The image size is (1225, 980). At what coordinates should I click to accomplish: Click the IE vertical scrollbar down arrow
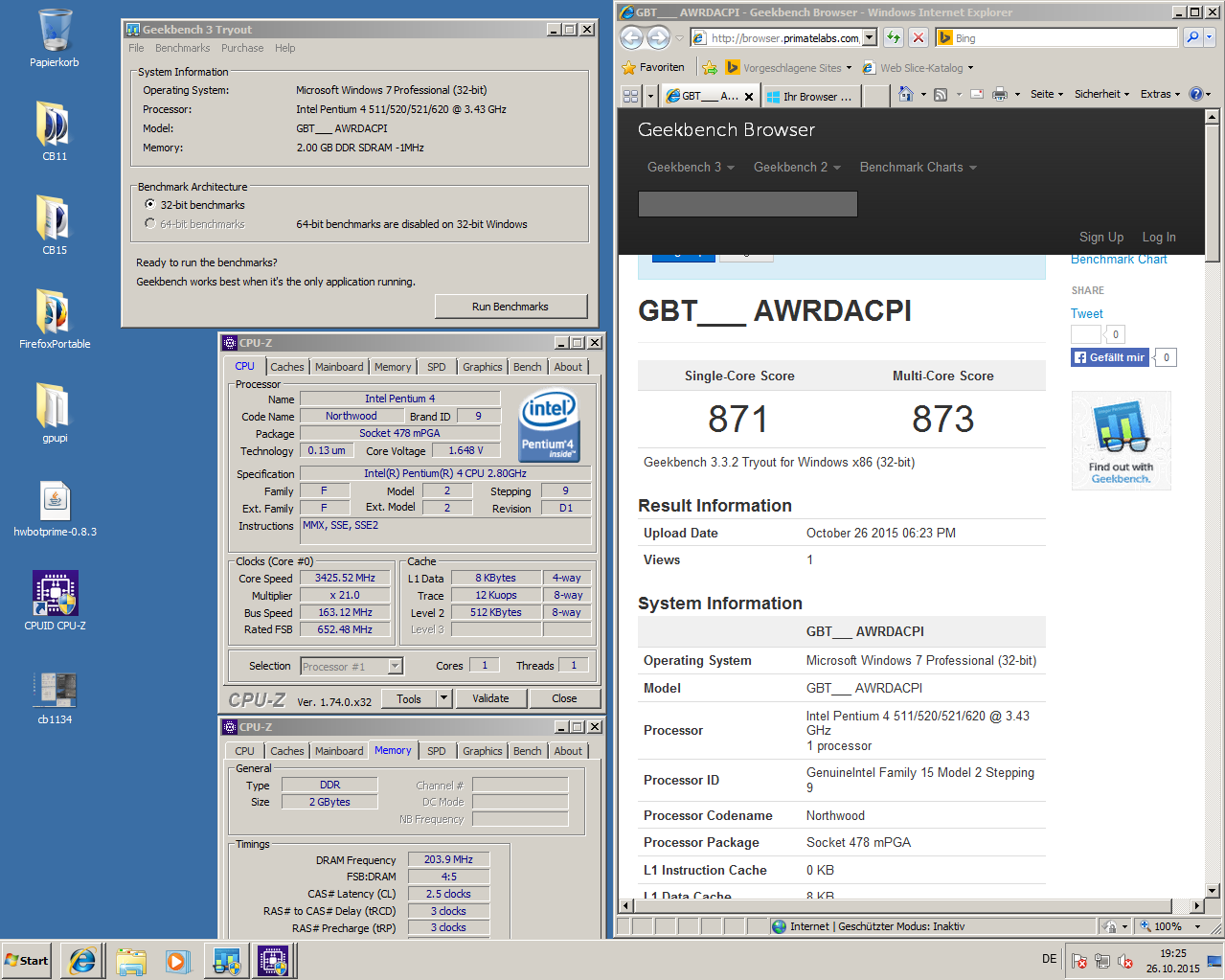click(x=1212, y=890)
